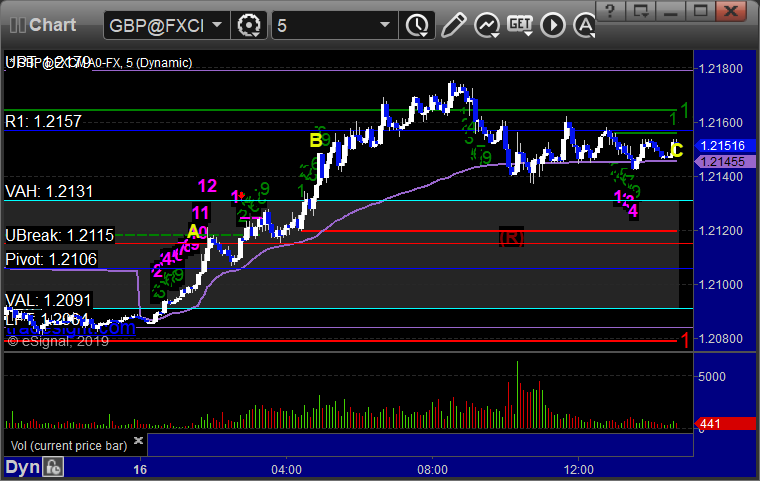Click the VAH: 1.2131 level label
Screen dimensions: 760x481
point(49,192)
